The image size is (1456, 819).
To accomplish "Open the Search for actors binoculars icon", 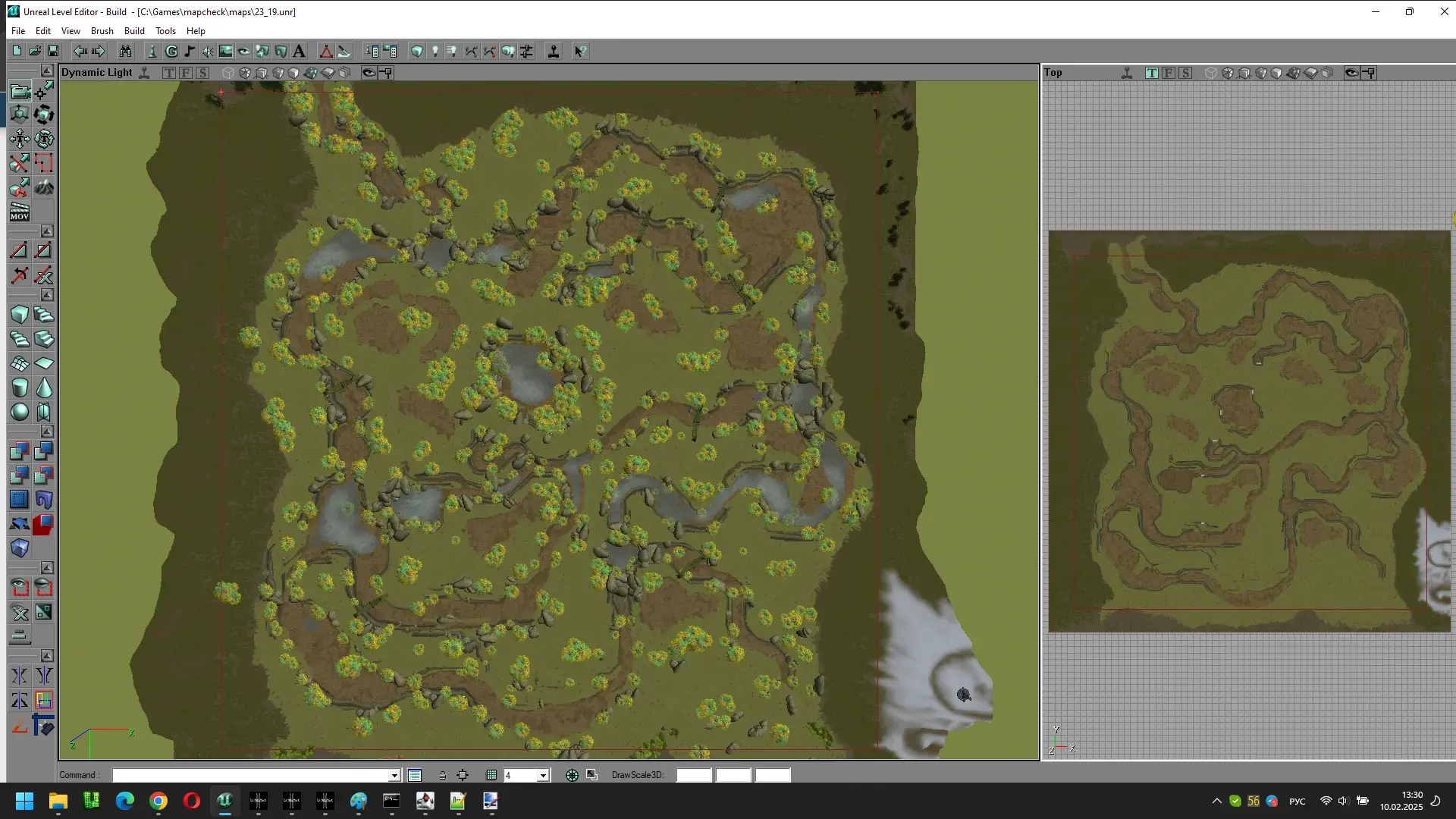I will click(x=126, y=51).
